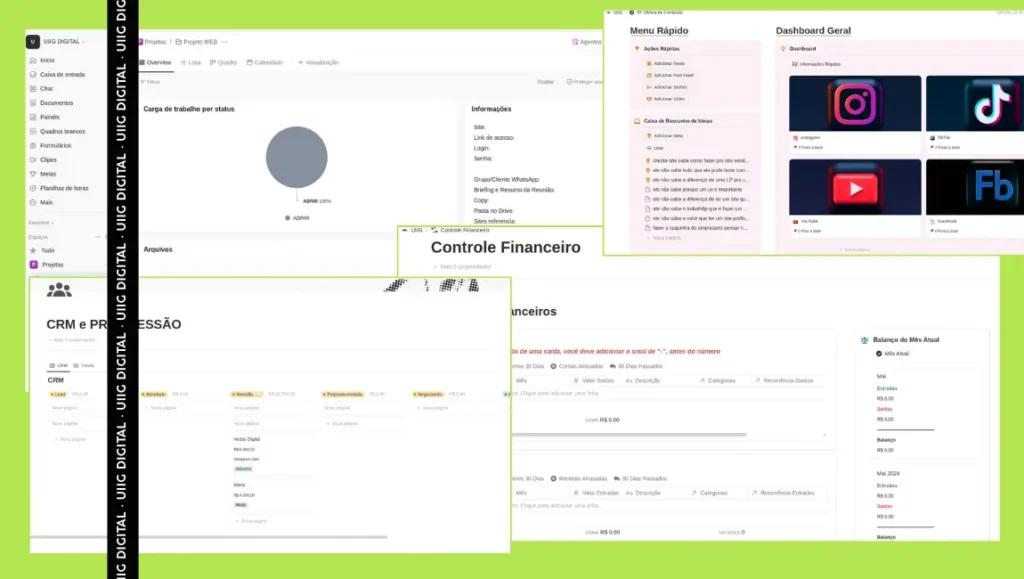Click Adicionar Reels in Ações Rápidas

coord(665,64)
